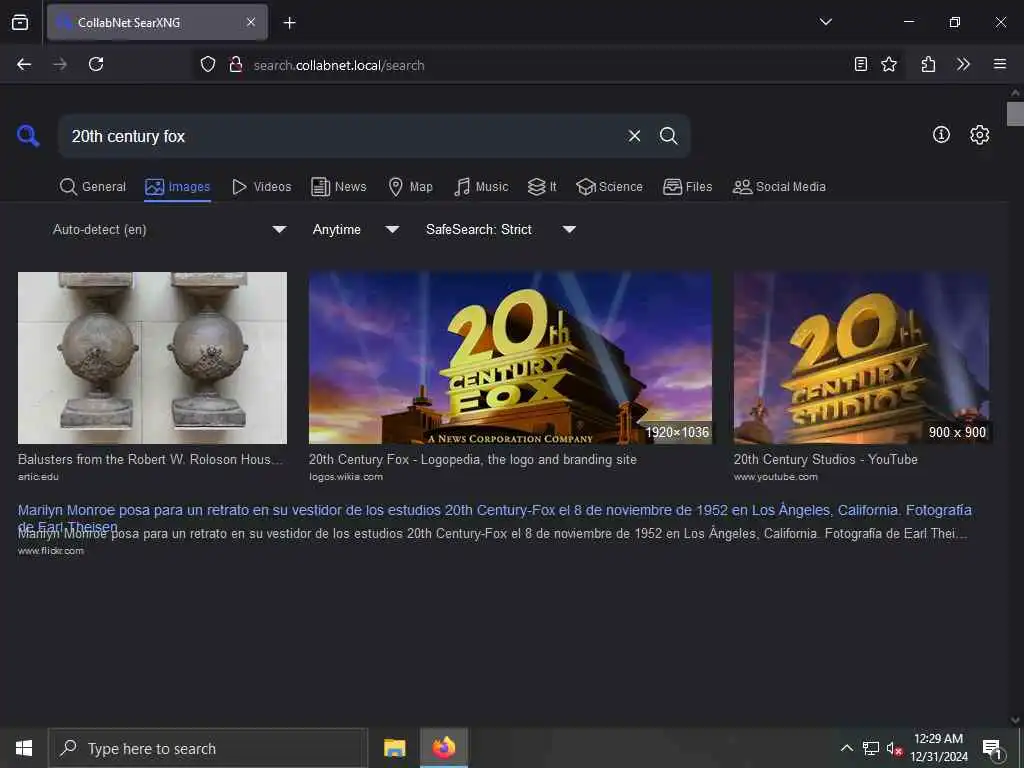
Task: Switch to the Science category
Action: coord(609,187)
